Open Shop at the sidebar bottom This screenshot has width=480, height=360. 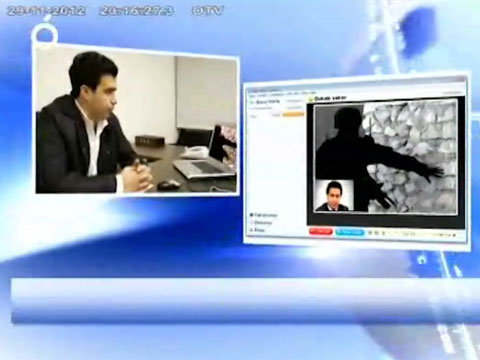(x=257, y=230)
